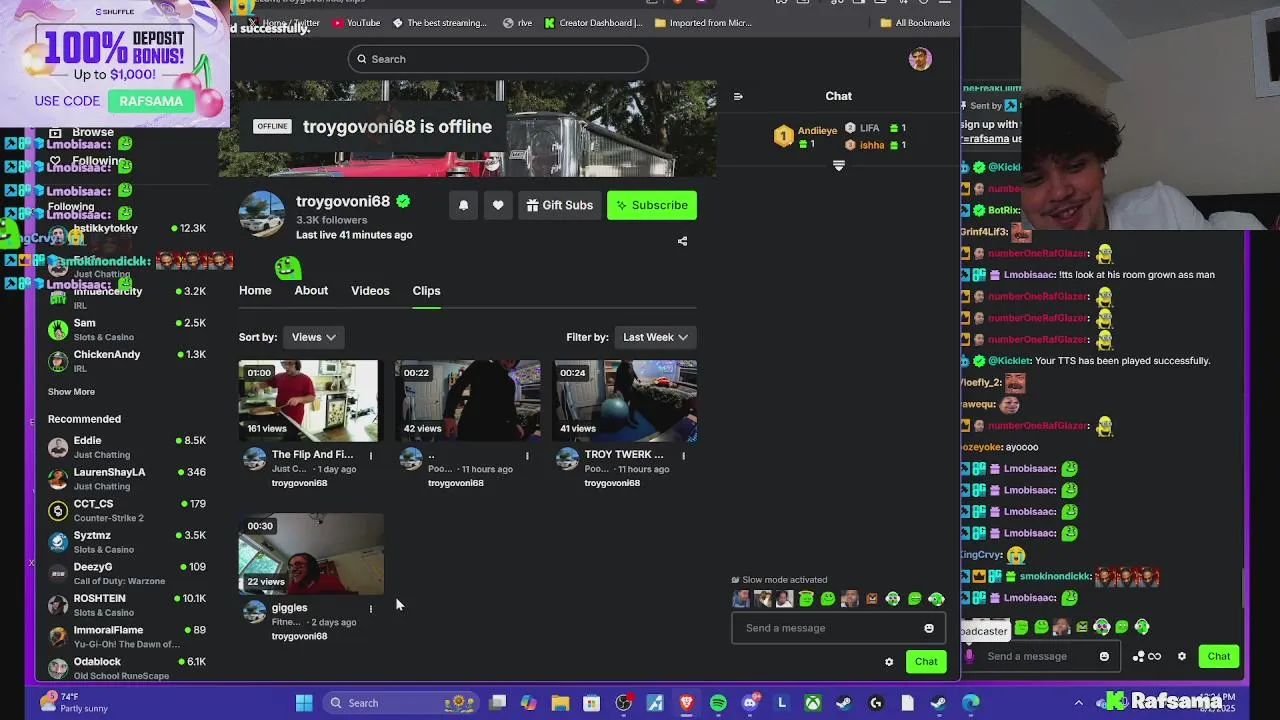Image resolution: width=1280 pixels, height=720 pixels.
Task: Play The Flip And Fi... clip thumbnail
Action: pos(309,400)
